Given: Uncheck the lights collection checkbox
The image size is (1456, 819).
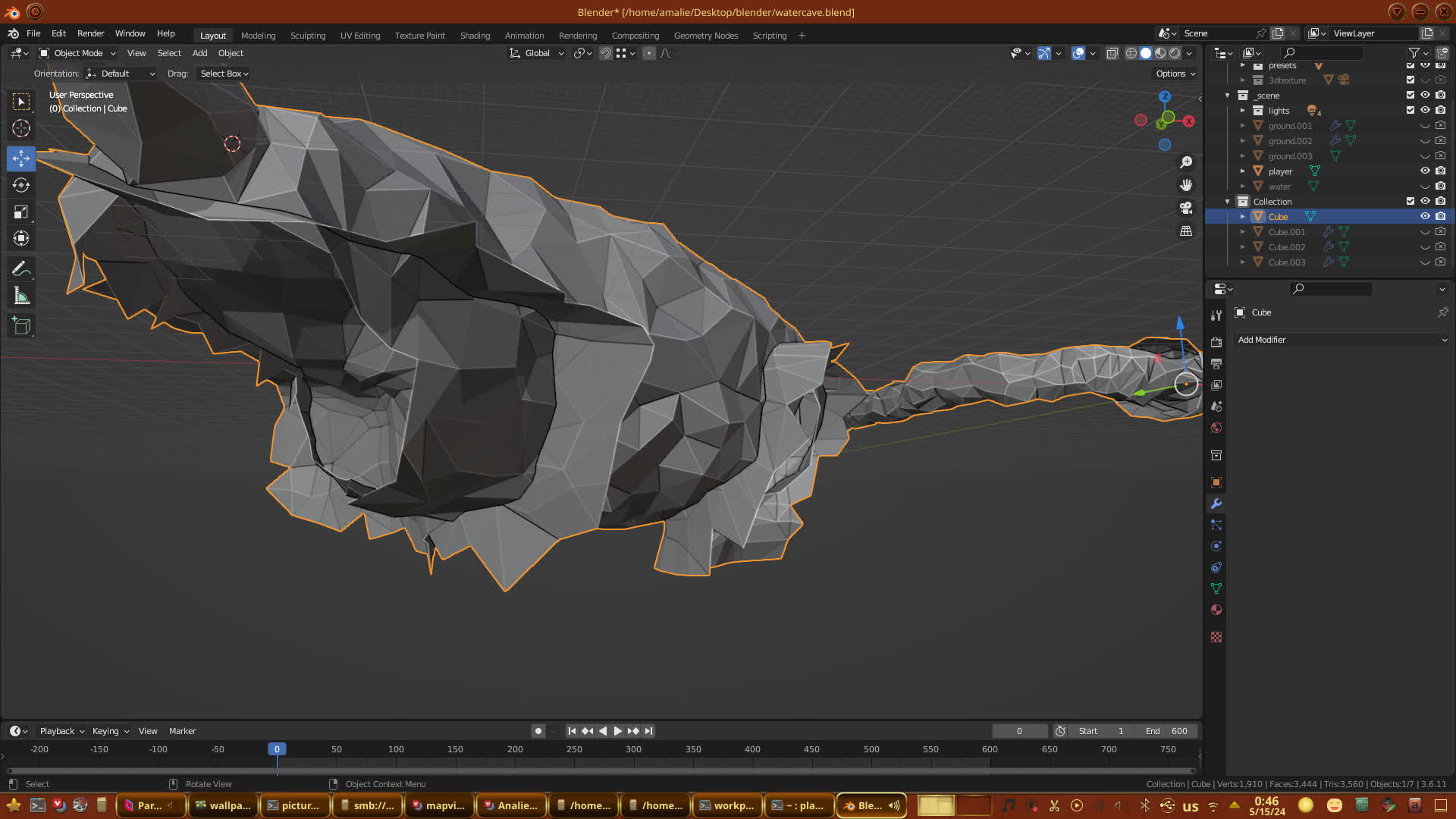Looking at the screenshot, I should click(1410, 111).
